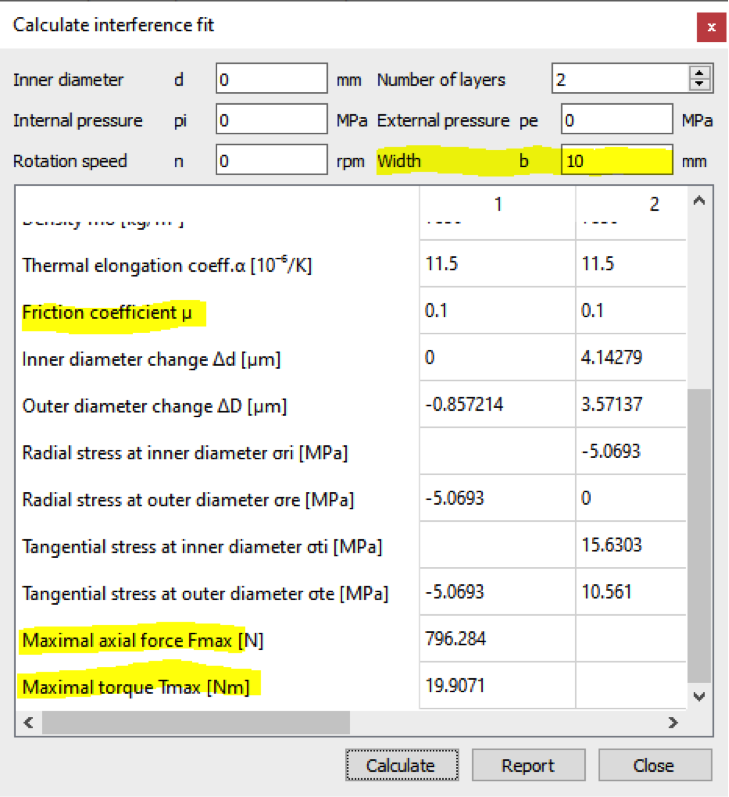This screenshot has width=729, height=797.
Task: Click the Calculate button
Action: coord(400,765)
